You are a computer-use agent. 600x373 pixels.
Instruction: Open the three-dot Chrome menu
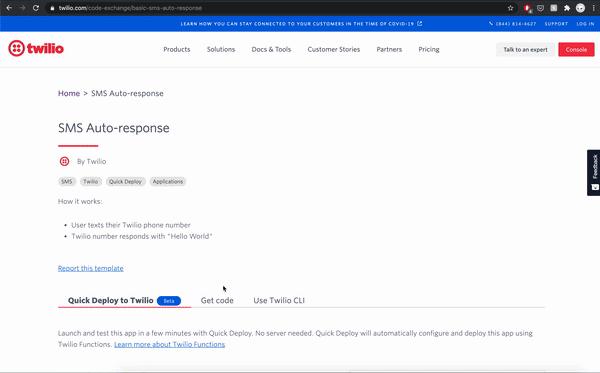[593, 8]
